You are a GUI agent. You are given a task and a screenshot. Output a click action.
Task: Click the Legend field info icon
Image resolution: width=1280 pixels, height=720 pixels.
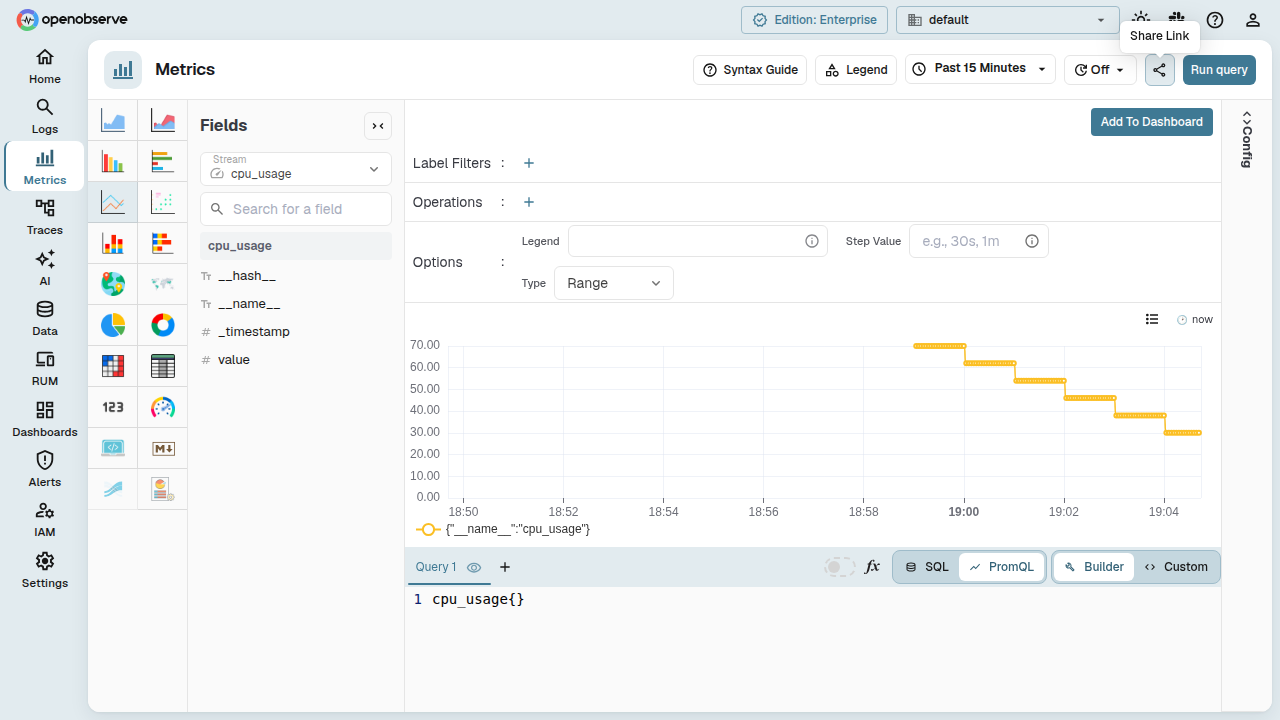point(812,241)
